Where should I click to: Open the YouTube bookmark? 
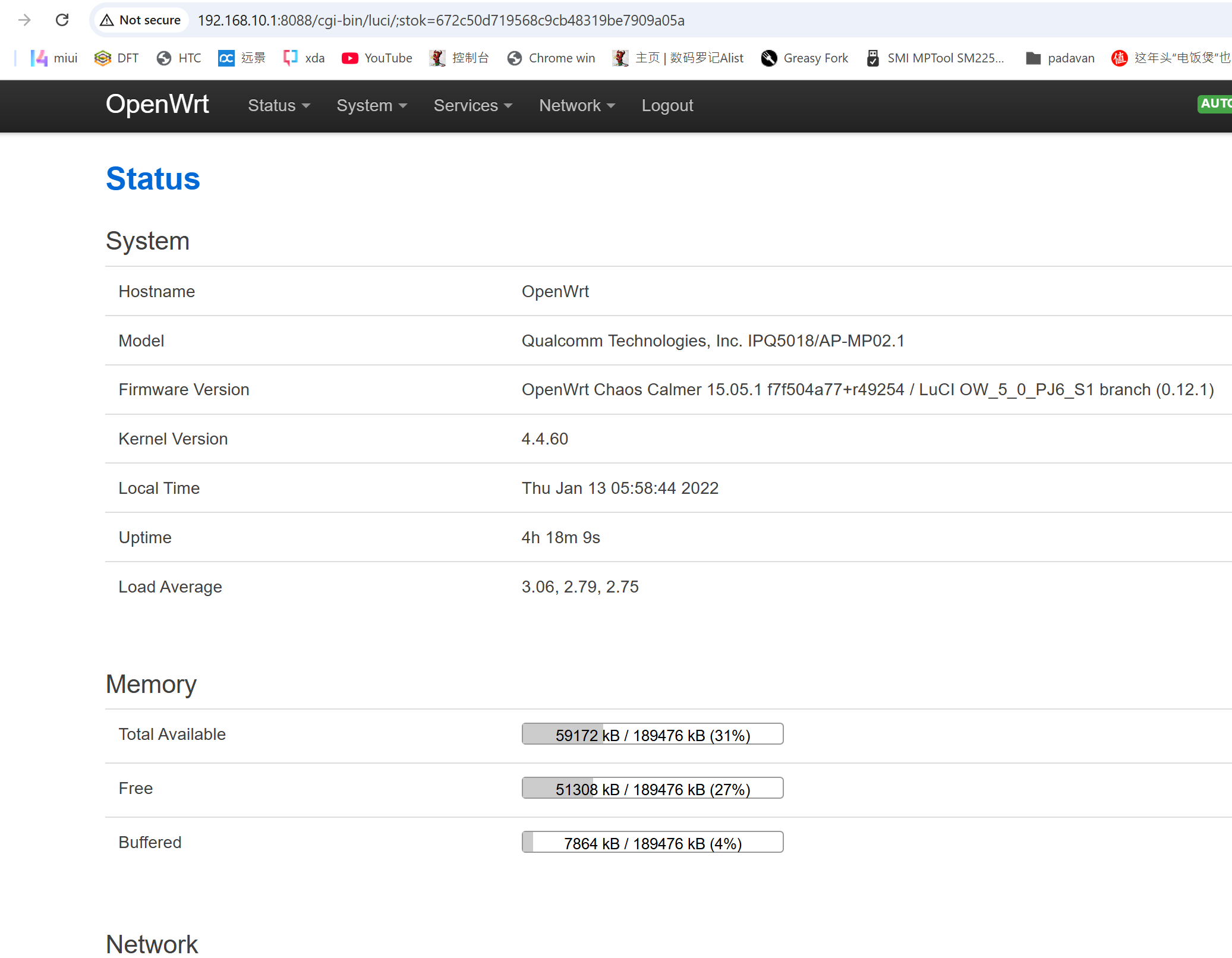pos(377,58)
